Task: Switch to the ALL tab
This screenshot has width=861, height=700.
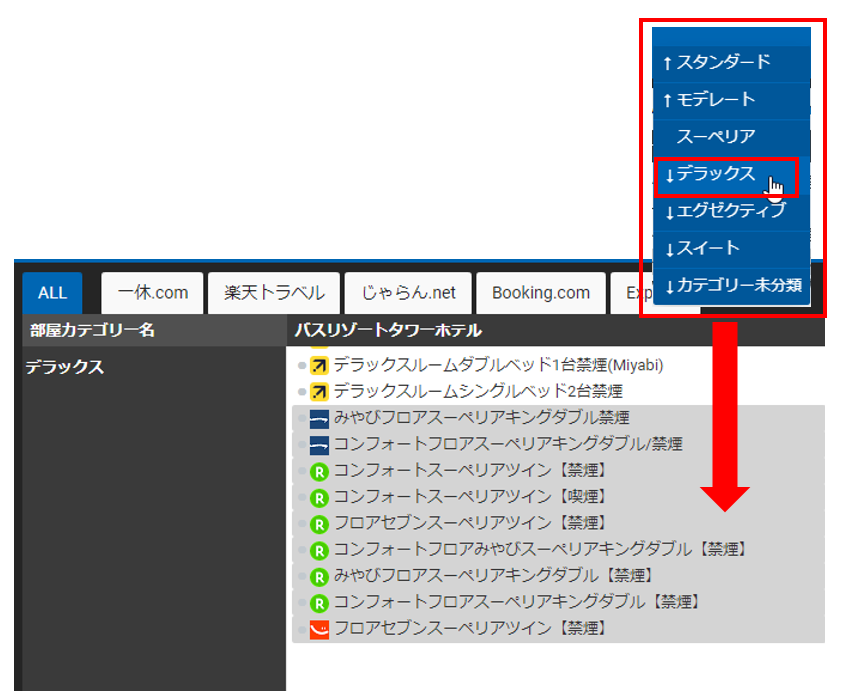Action: (52, 293)
